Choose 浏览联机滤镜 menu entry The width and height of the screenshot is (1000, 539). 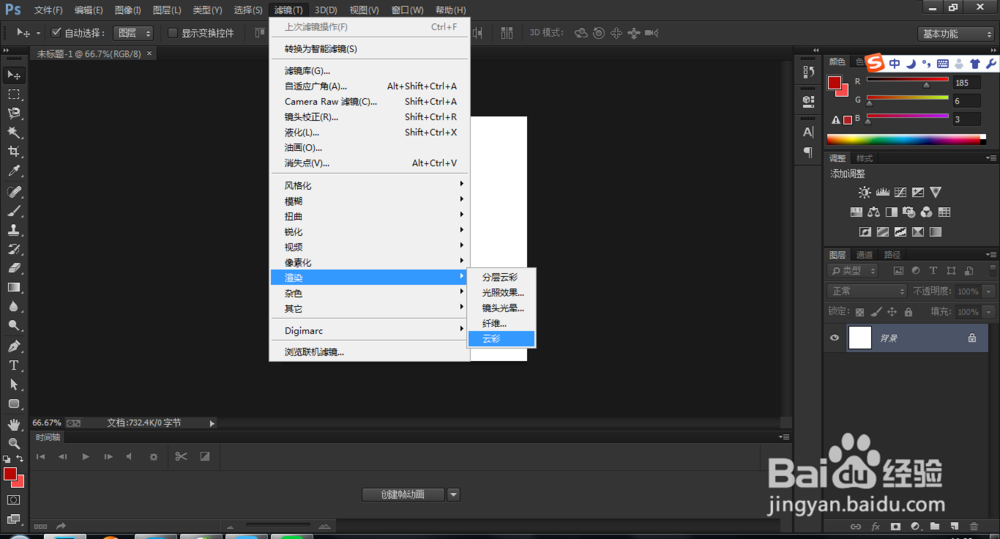coord(369,352)
